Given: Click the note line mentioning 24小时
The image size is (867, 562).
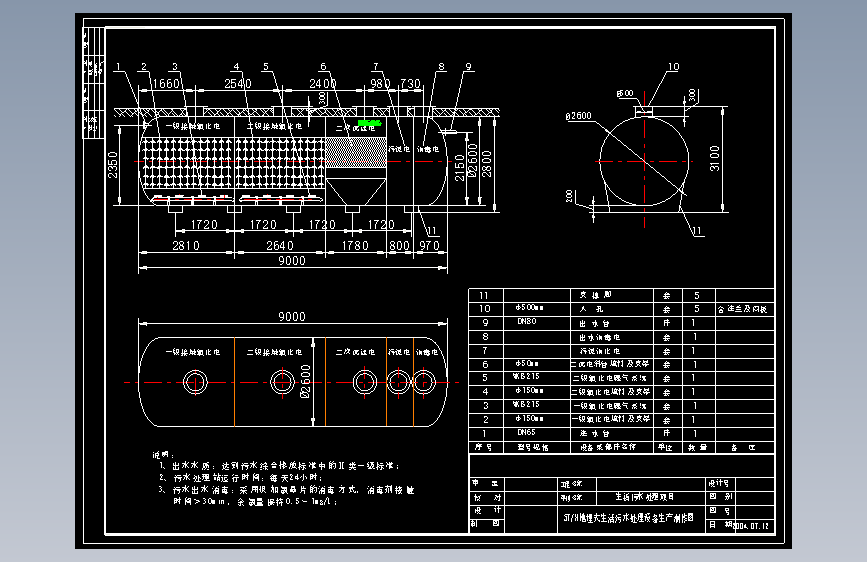Looking at the screenshot, I should (241, 477).
